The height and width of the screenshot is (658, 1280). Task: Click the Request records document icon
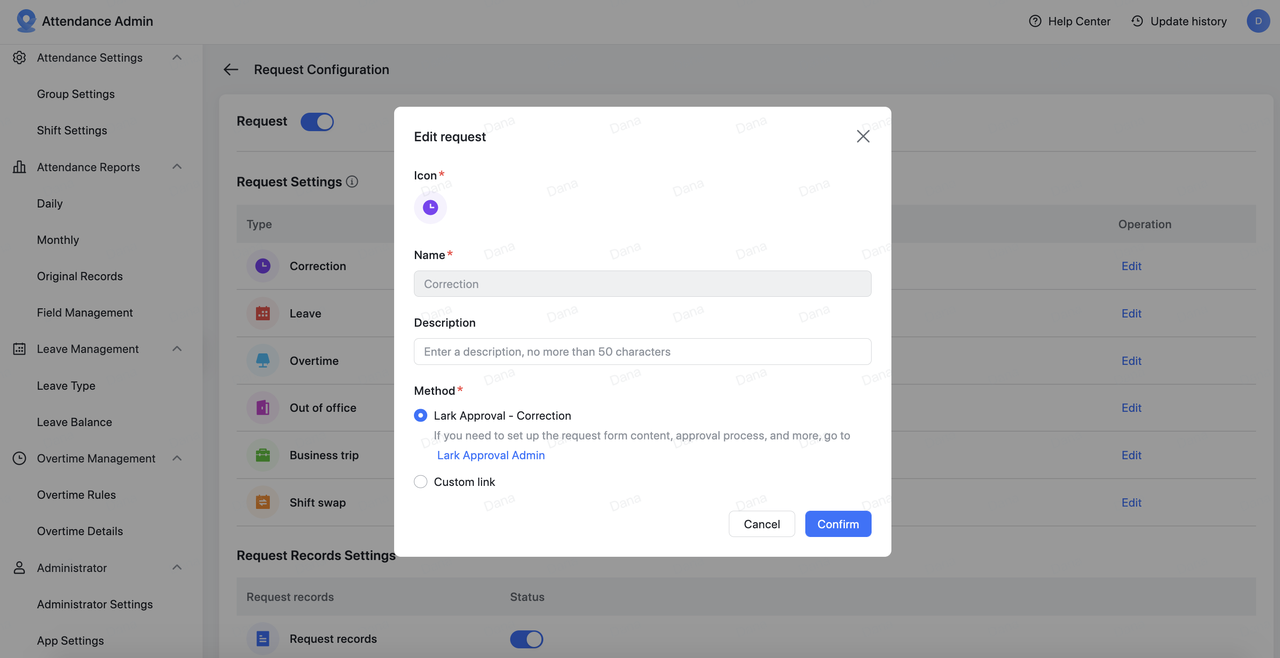[263, 639]
